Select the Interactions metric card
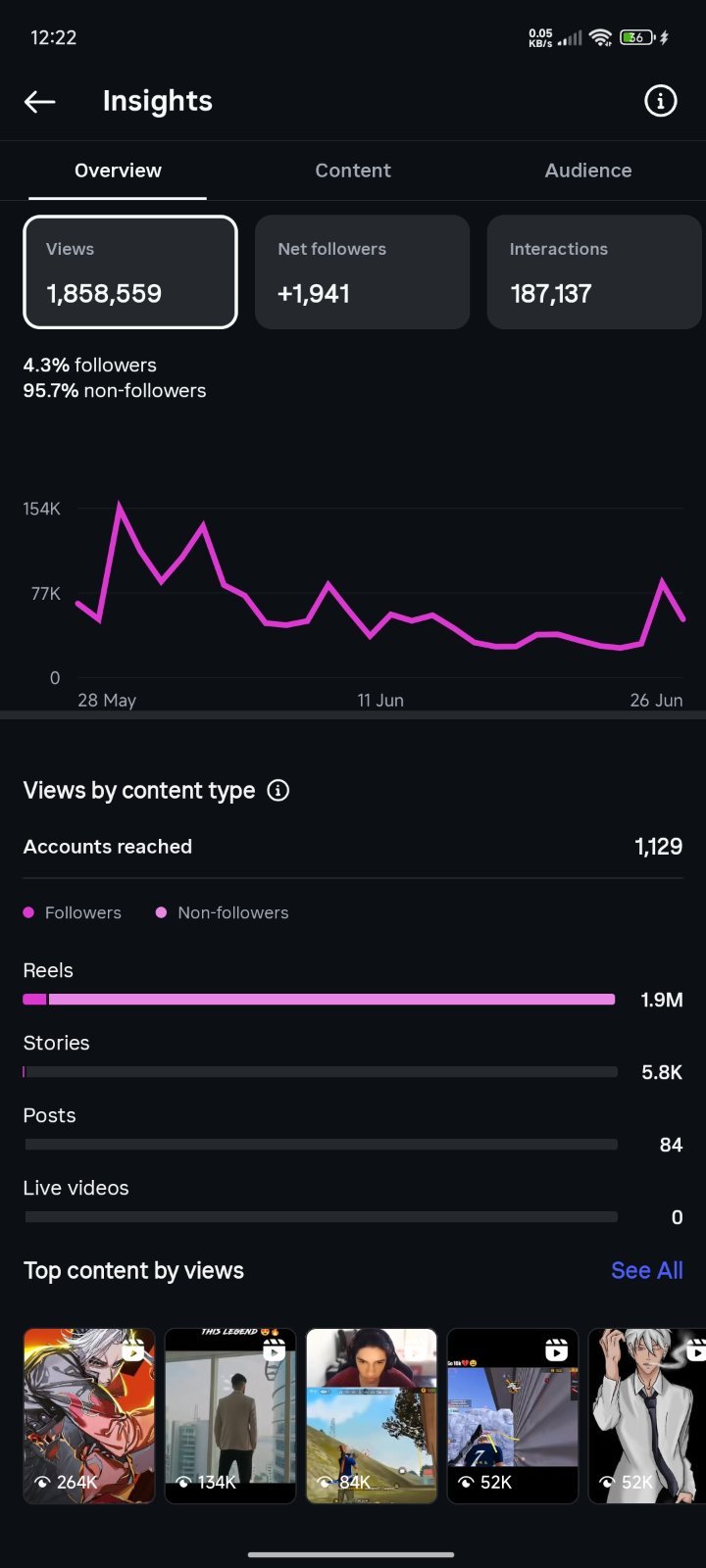Screen dimensions: 706x1568 pyautogui.click(x=595, y=271)
